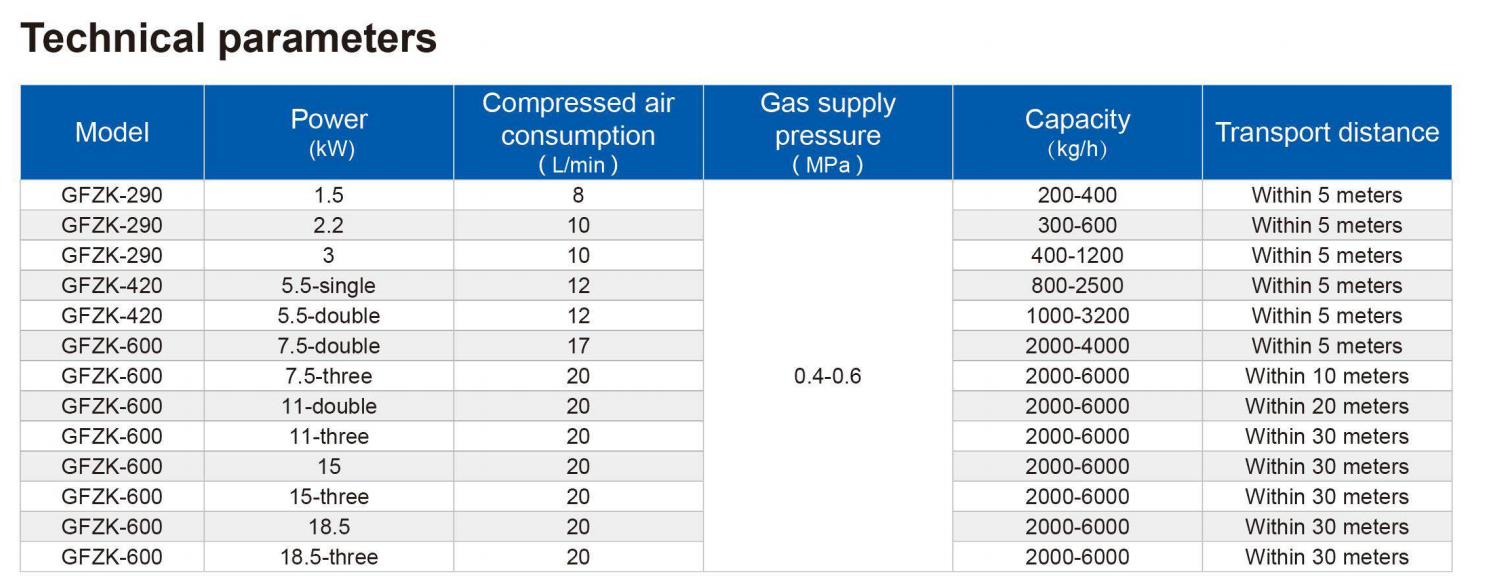Image resolution: width=1488 pixels, height=588 pixels.
Task: Click the air consumption value 17
Action: 578,346
